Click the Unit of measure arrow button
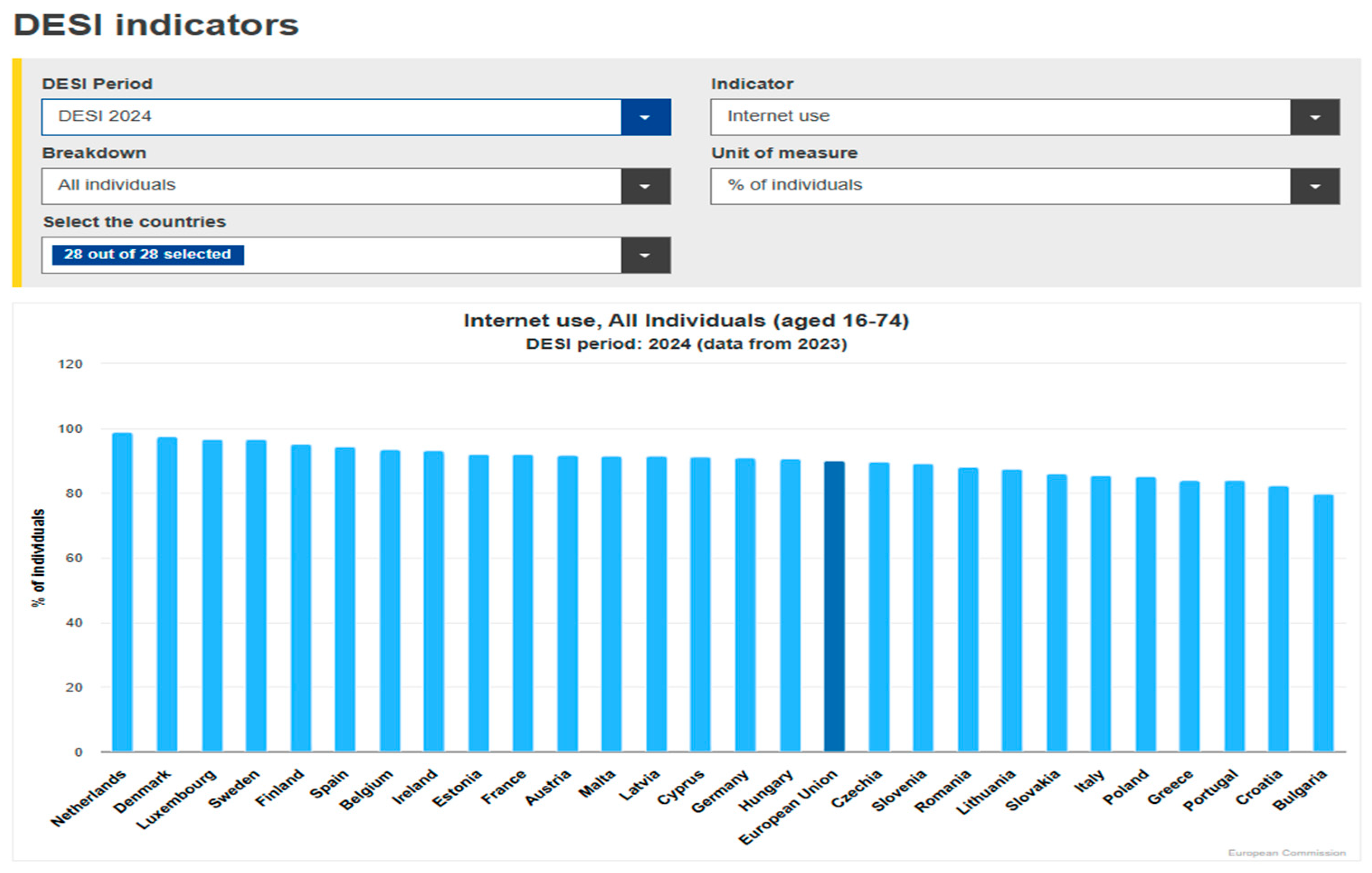The height and width of the screenshot is (873, 1372). click(x=1315, y=186)
